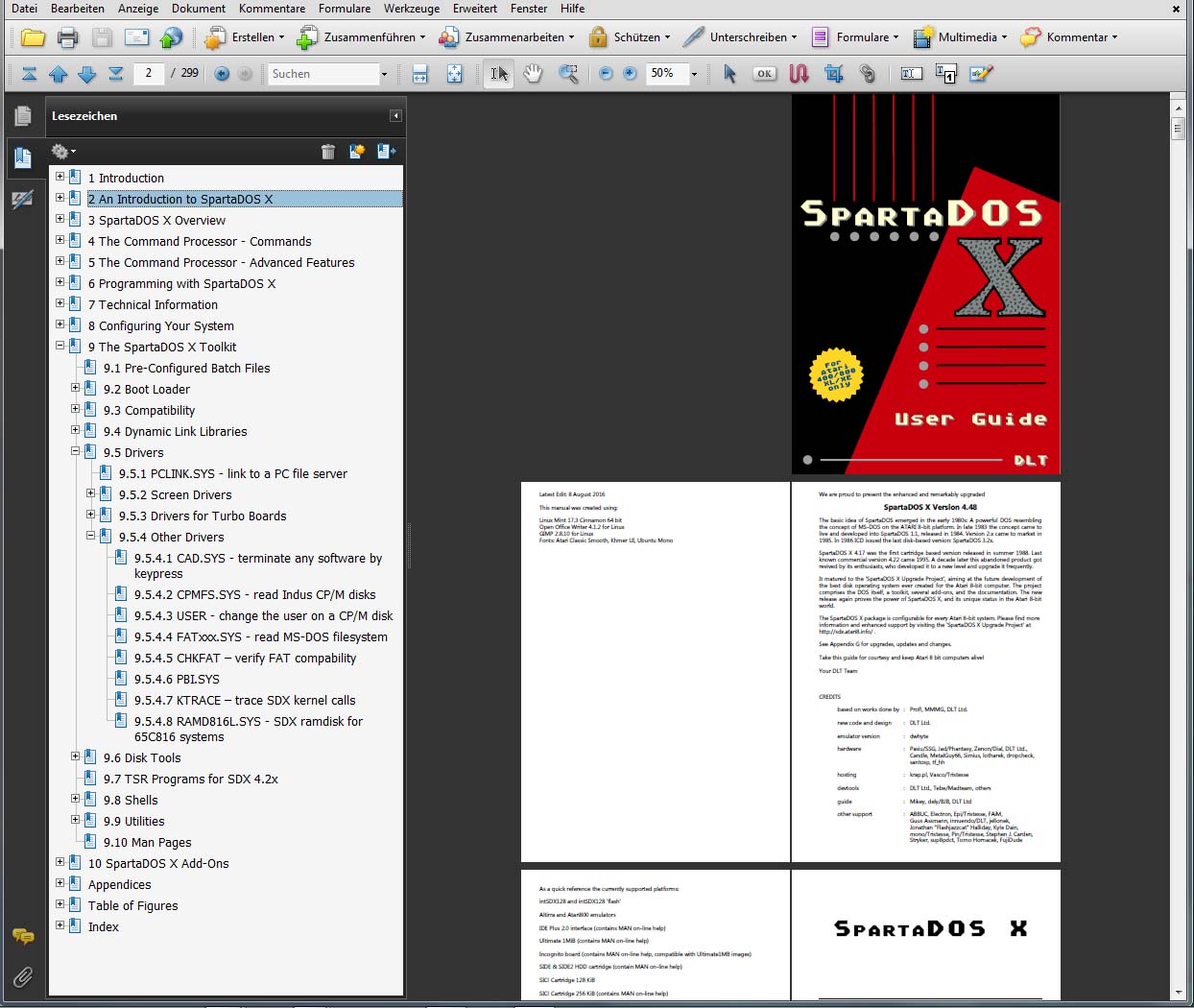Click the Unterschreiben button
1194x1008 pixels.
click(x=740, y=37)
